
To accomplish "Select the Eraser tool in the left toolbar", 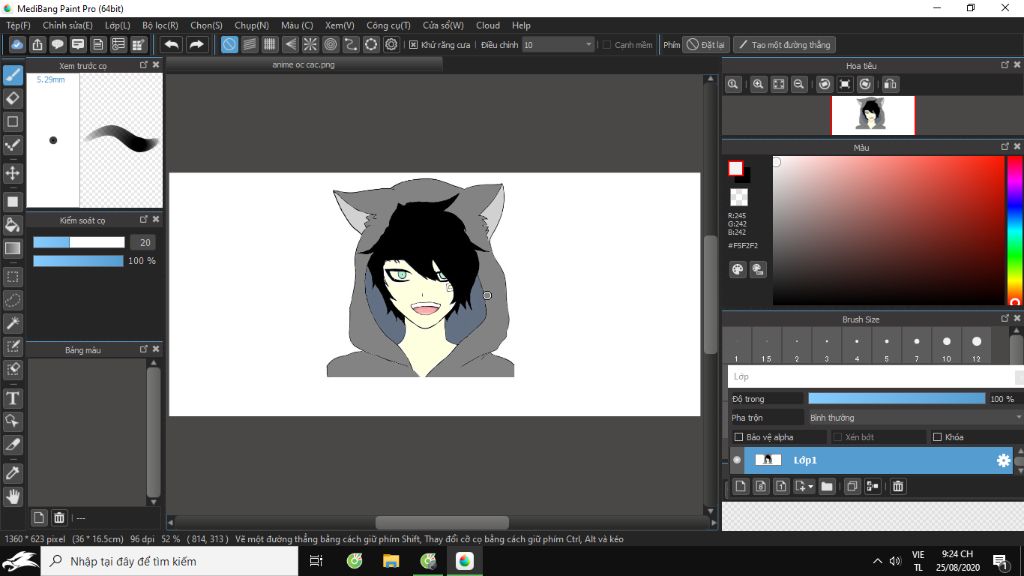I will (x=13, y=98).
